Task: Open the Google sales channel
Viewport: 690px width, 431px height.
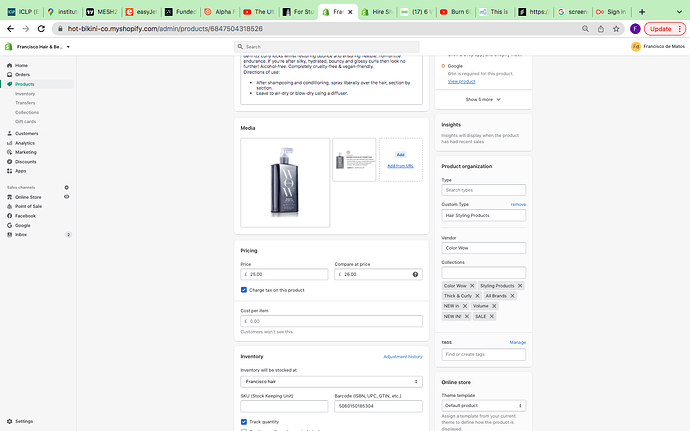Action: click(x=22, y=225)
